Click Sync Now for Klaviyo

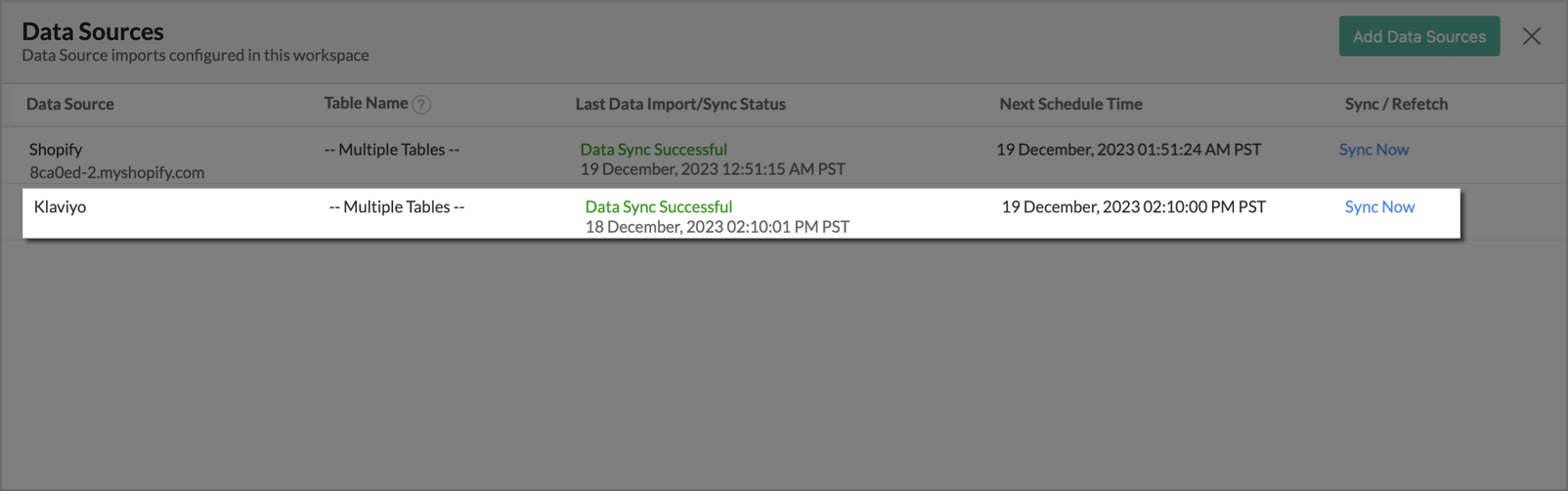1379,206
